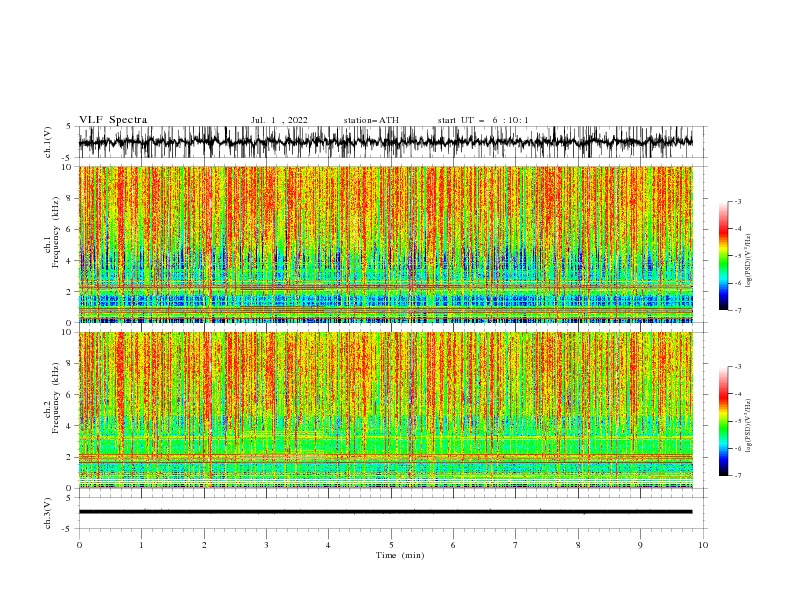Click the "-5" tick on ch.3(V) axis
Image resolution: width=792 pixels, height=612 pixels.
tap(68, 529)
